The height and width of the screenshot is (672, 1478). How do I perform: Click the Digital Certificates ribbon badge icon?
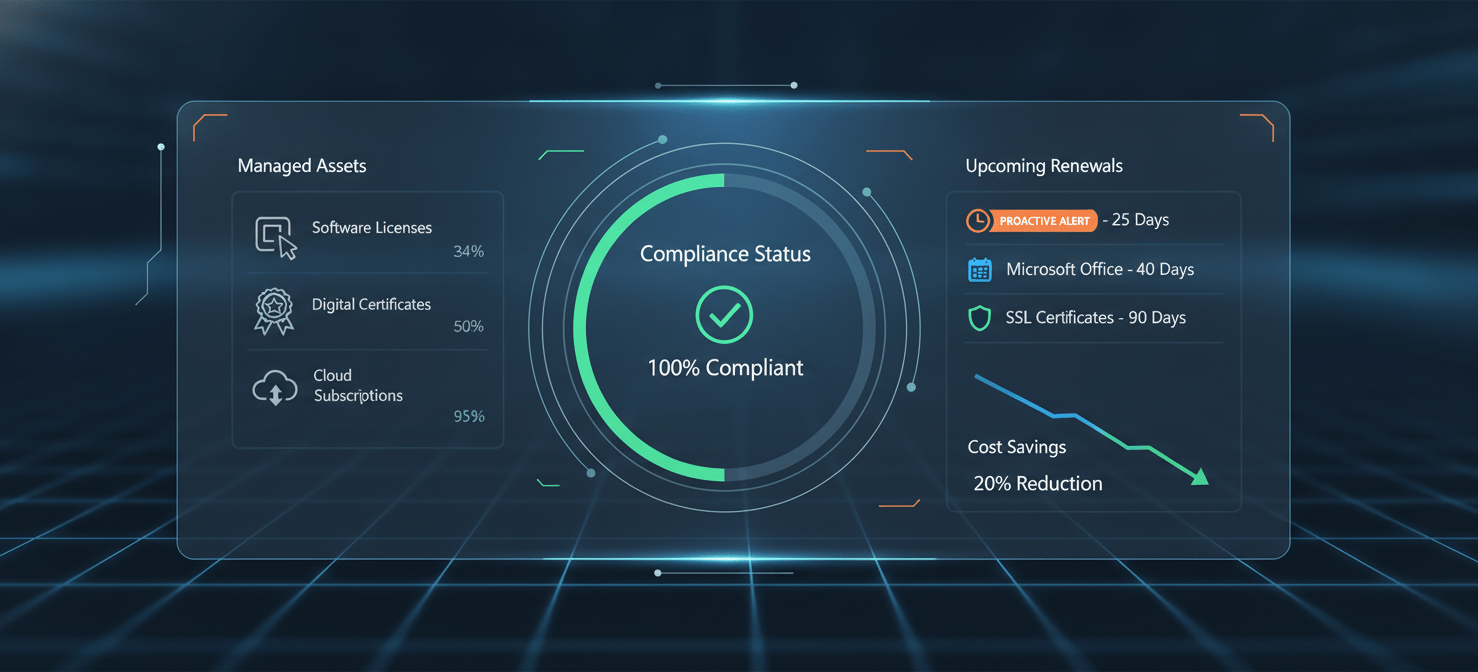(274, 311)
